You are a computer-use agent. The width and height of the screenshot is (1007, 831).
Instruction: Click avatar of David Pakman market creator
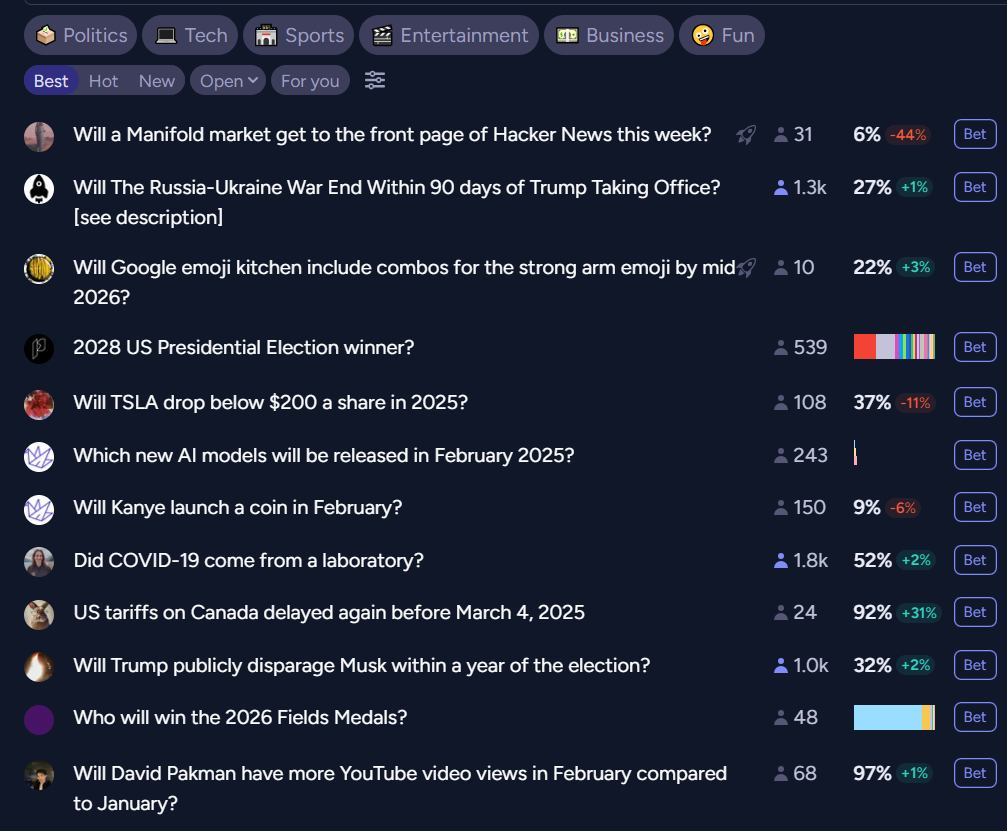tap(39, 776)
